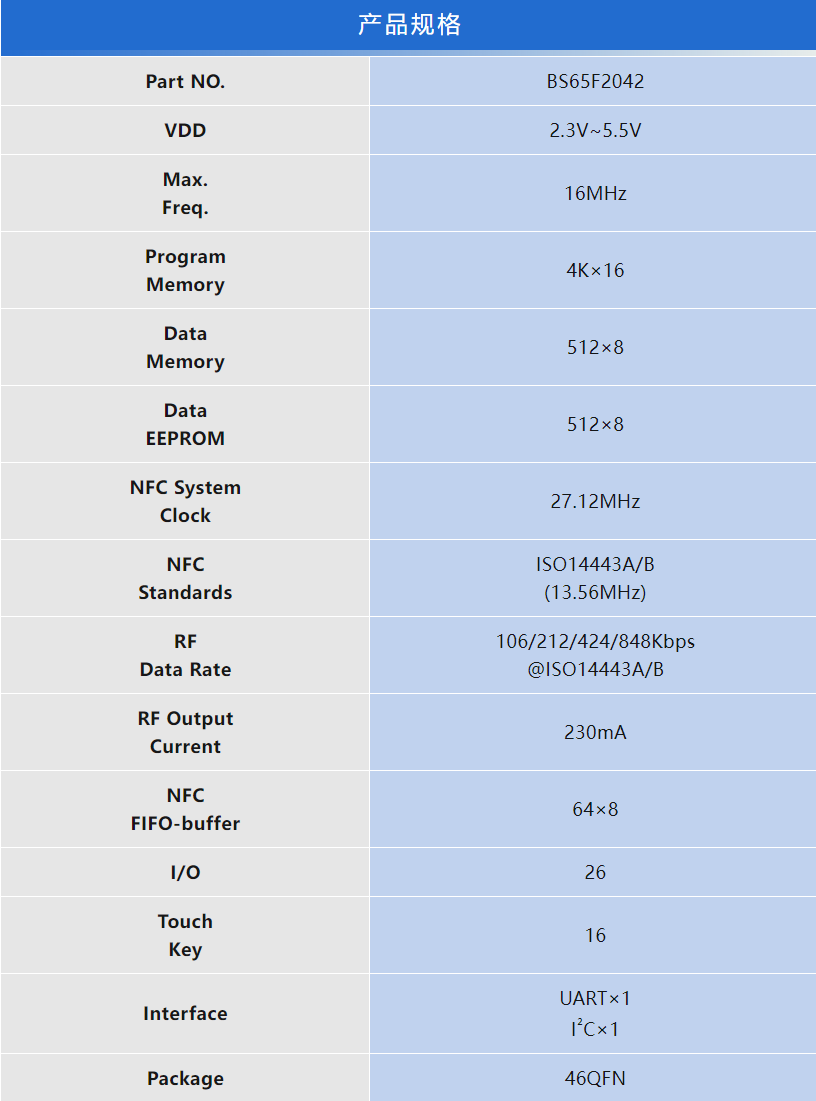The image size is (816, 1101).
Task: Click the 46QFN package value
Action: pyautogui.click(x=595, y=1079)
